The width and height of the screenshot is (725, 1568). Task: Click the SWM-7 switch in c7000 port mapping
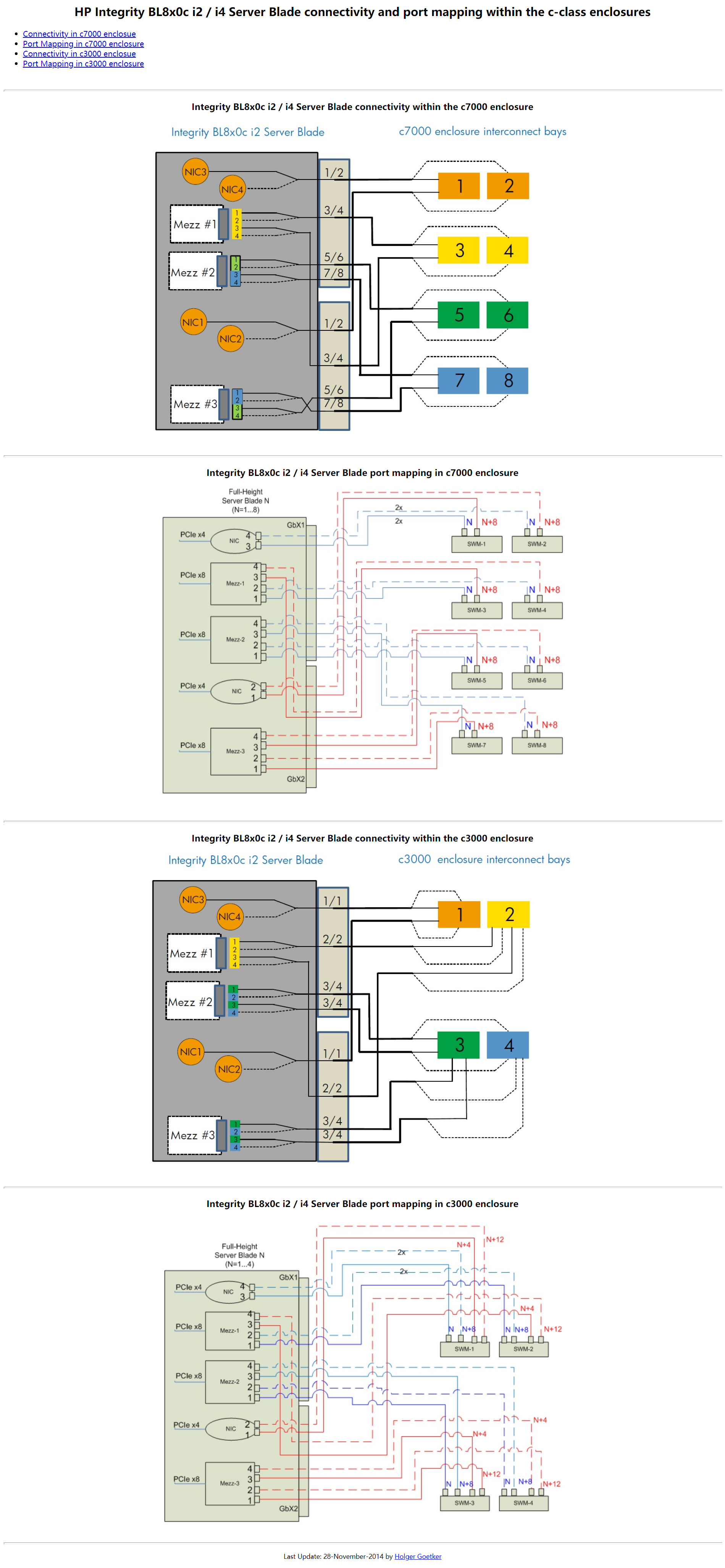click(477, 746)
